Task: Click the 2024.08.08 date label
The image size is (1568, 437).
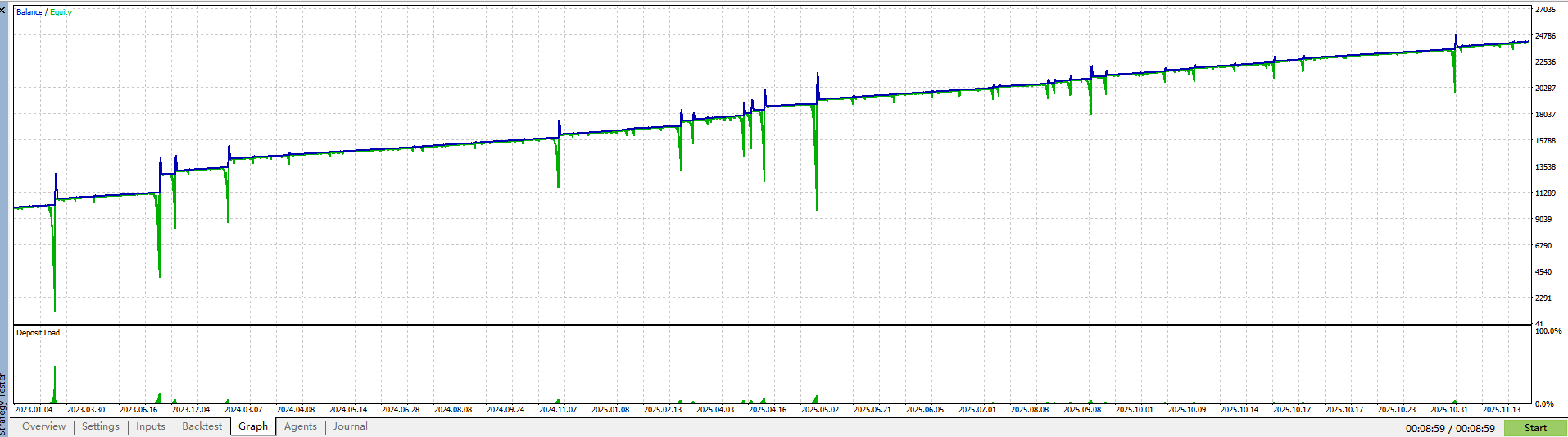Action: [x=453, y=410]
